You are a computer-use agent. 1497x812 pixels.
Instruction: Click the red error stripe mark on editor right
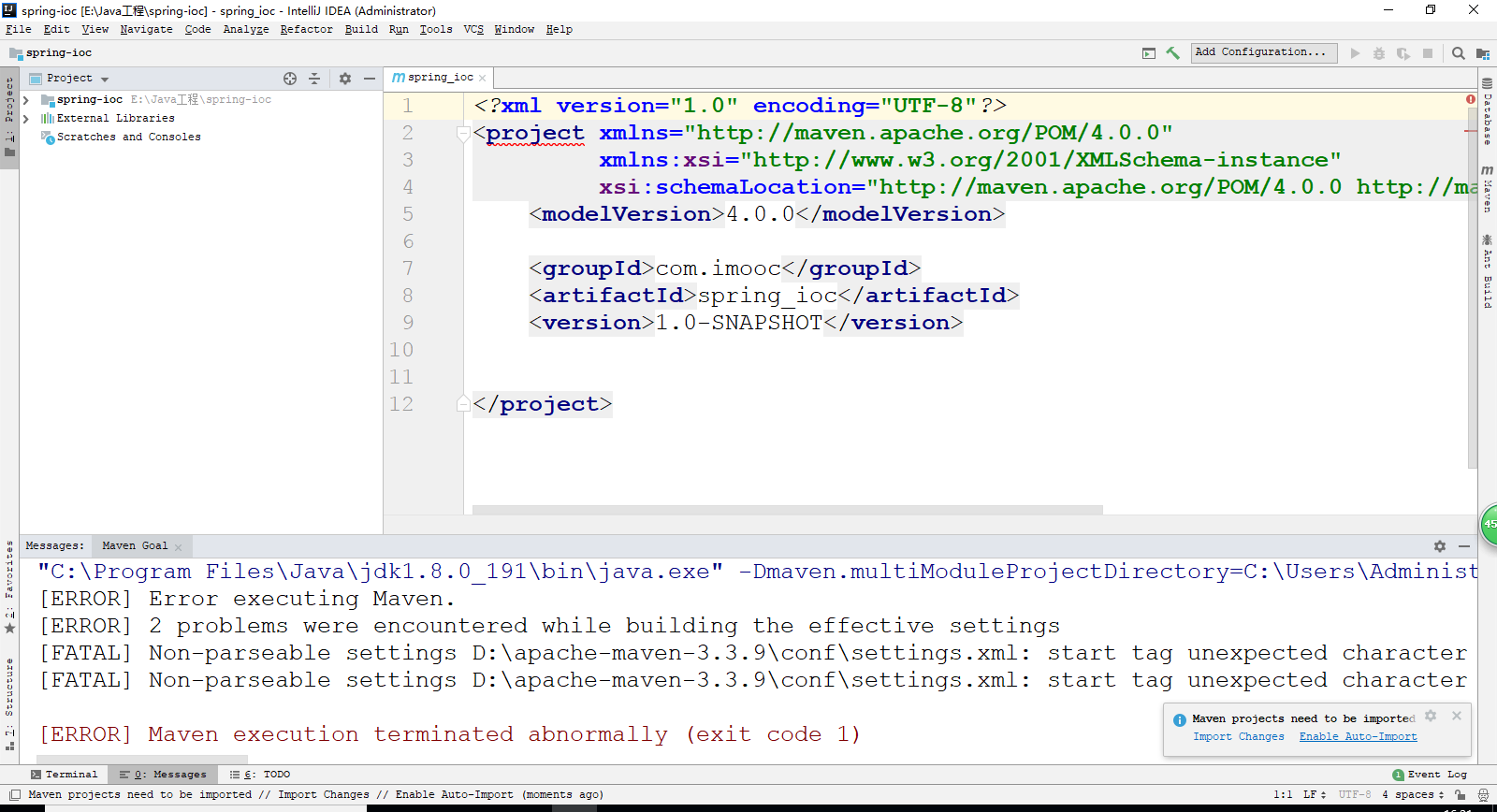(1472, 132)
